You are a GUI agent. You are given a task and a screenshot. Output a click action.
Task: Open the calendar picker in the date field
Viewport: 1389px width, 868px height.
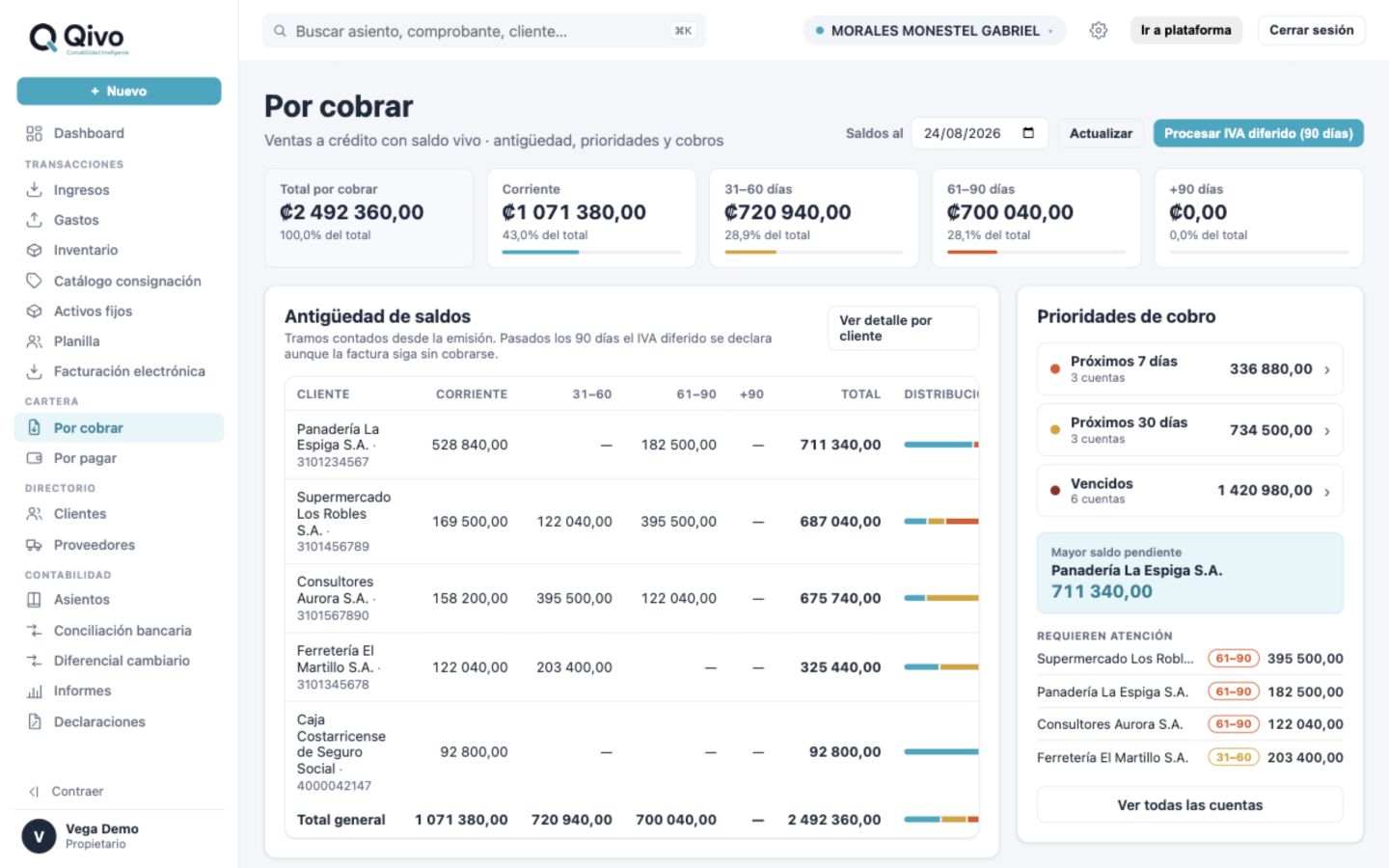point(1028,133)
